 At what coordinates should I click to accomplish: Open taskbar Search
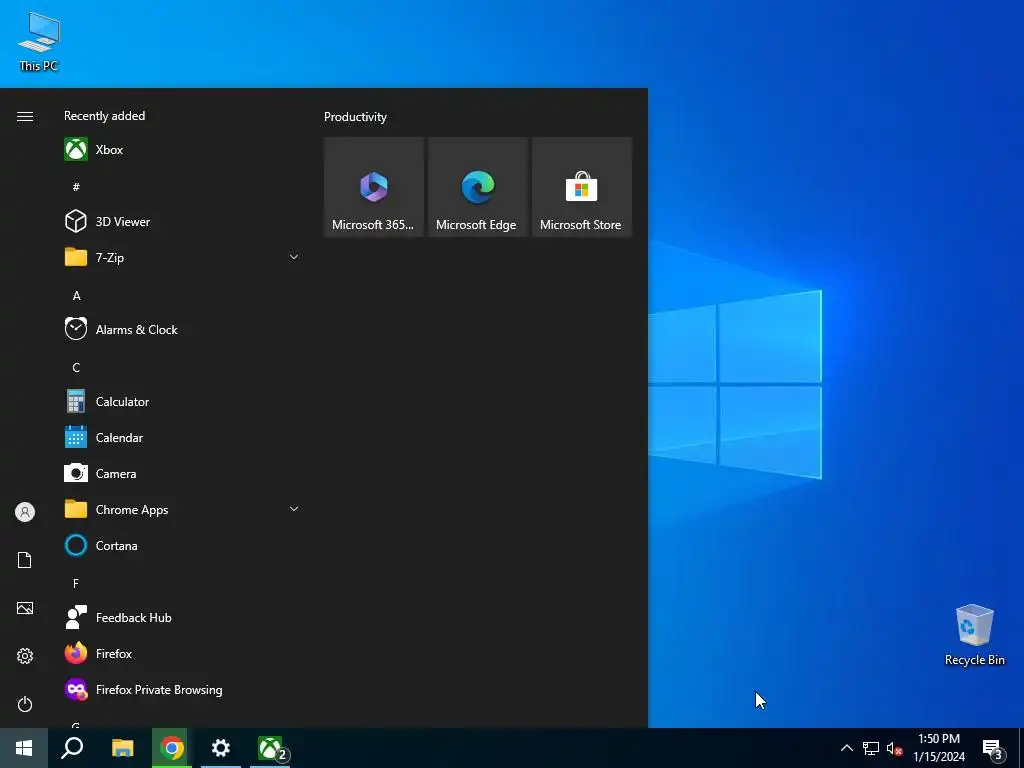pyautogui.click(x=72, y=748)
